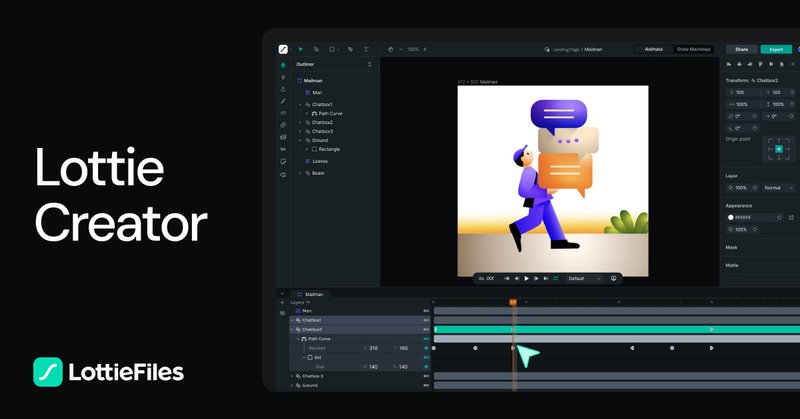Pick the direct selection tool in top toolbar
Screen dimensions: 800x419
[316, 50]
